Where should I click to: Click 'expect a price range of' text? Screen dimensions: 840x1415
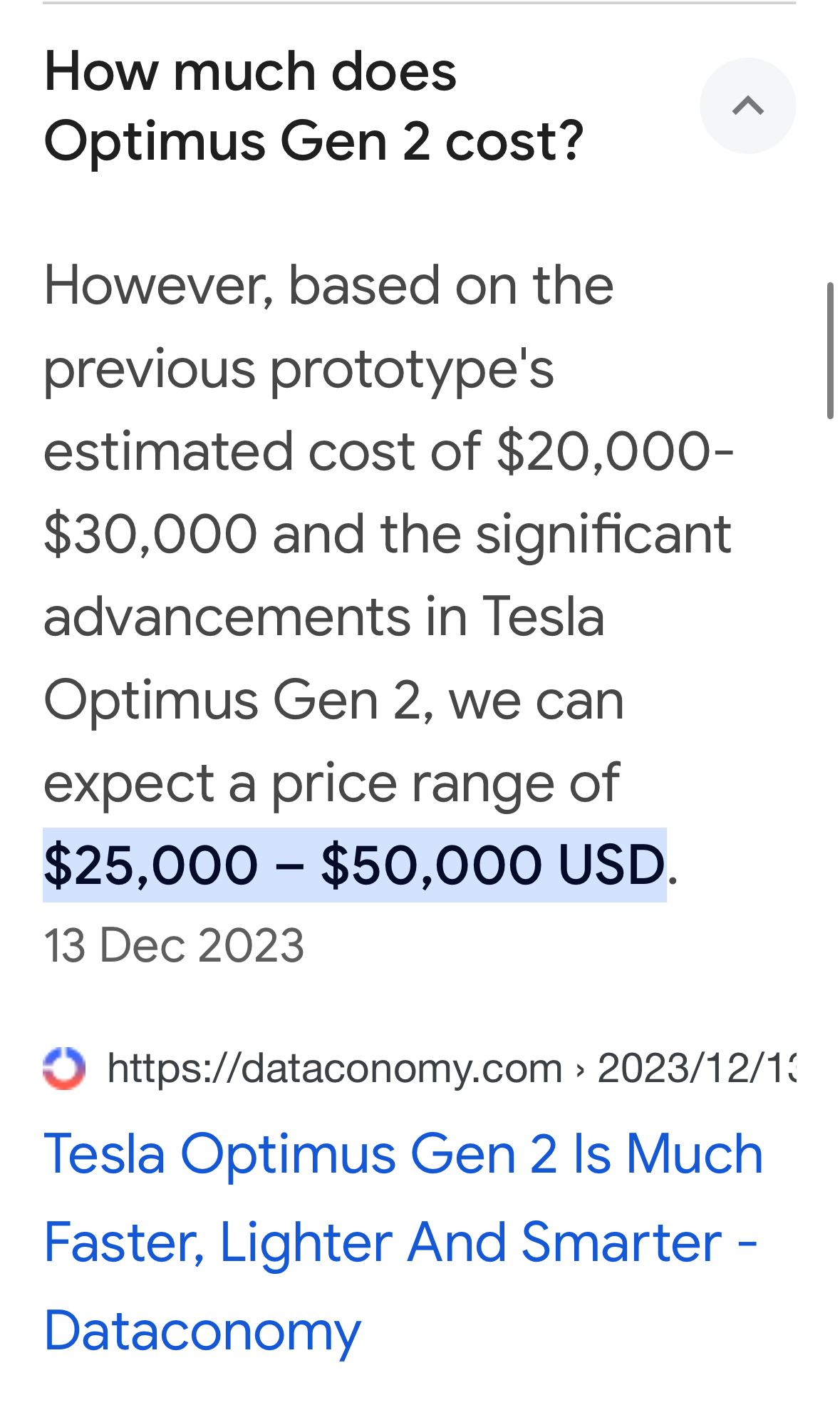331,783
